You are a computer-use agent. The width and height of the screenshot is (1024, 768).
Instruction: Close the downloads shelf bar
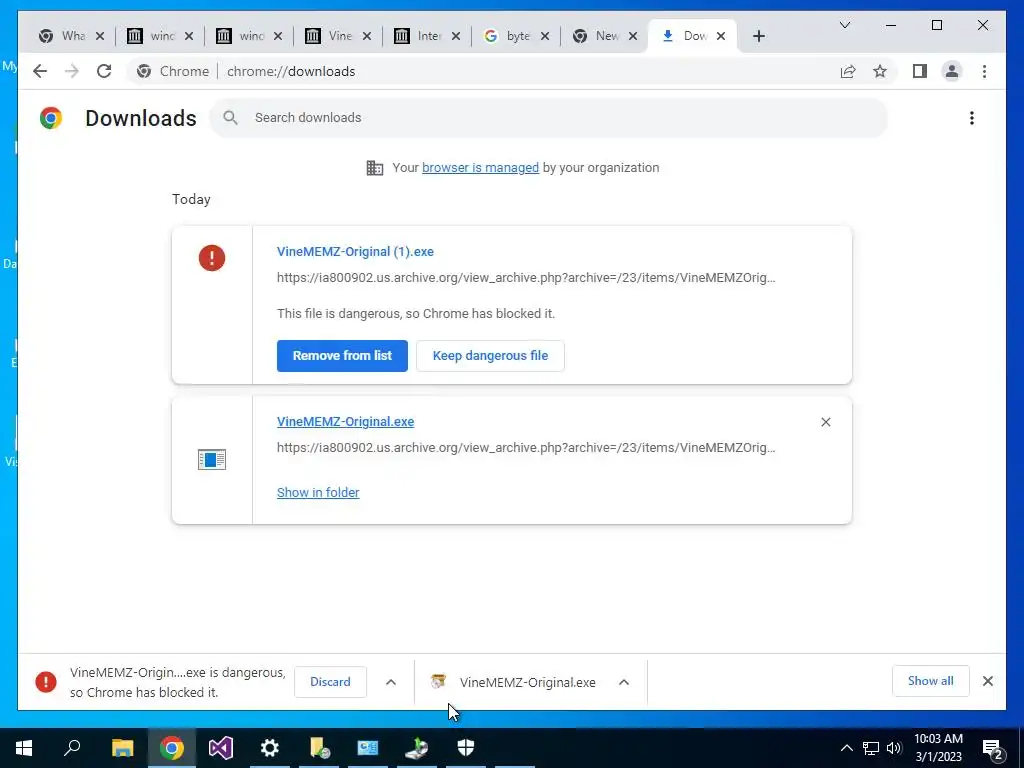pos(987,681)
